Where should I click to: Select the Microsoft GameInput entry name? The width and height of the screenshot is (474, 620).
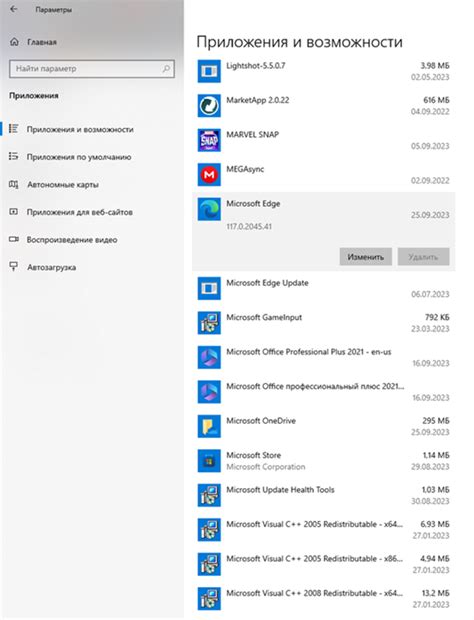(x=264, y=317)
